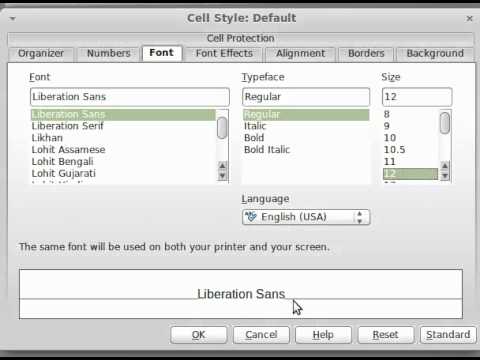Select the Font tab

162,53
